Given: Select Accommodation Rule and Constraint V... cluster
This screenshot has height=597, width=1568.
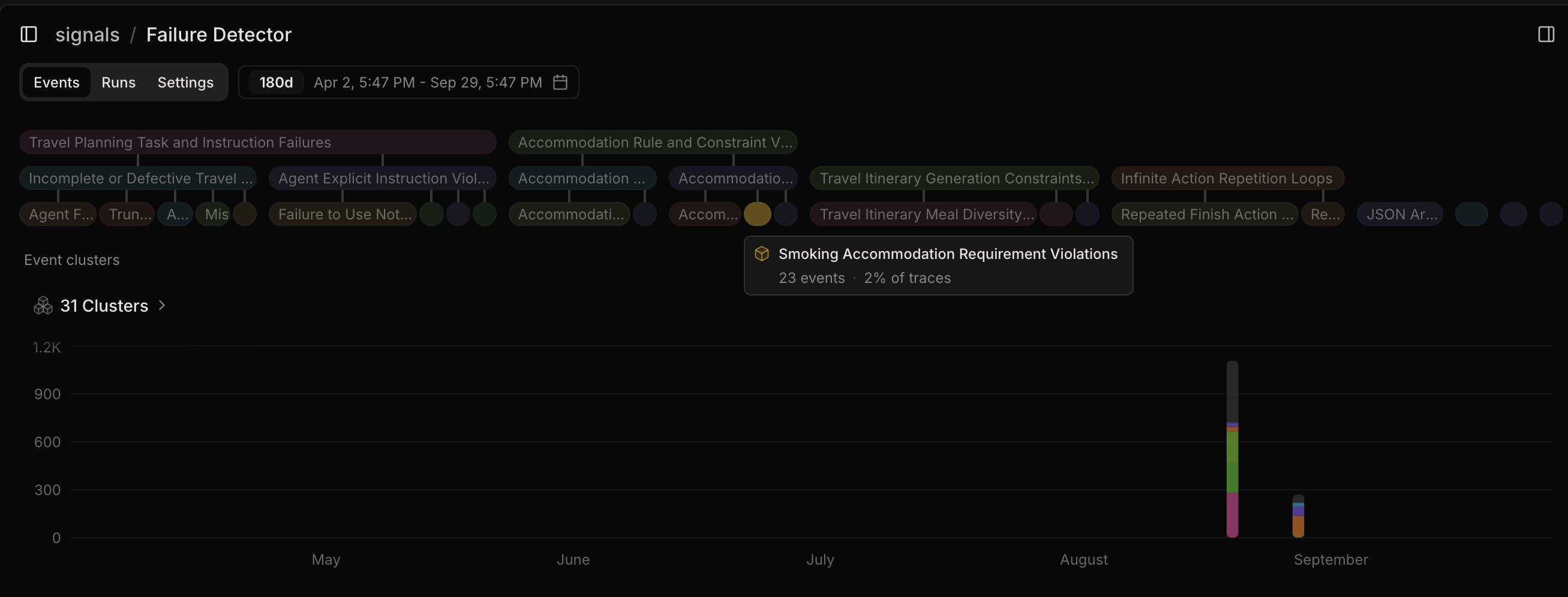Looking at the screenshot, I should 653,142.
